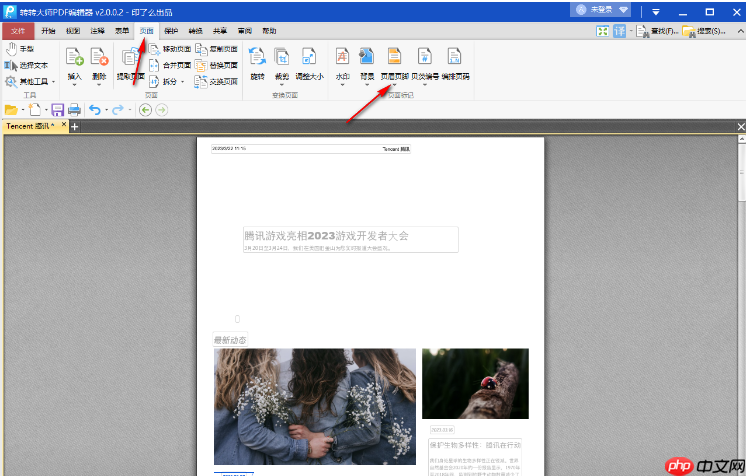Viewport: 746px width, 476px height.
Task: Switch to the Help (帮助) tab
Action: point(269,31)
